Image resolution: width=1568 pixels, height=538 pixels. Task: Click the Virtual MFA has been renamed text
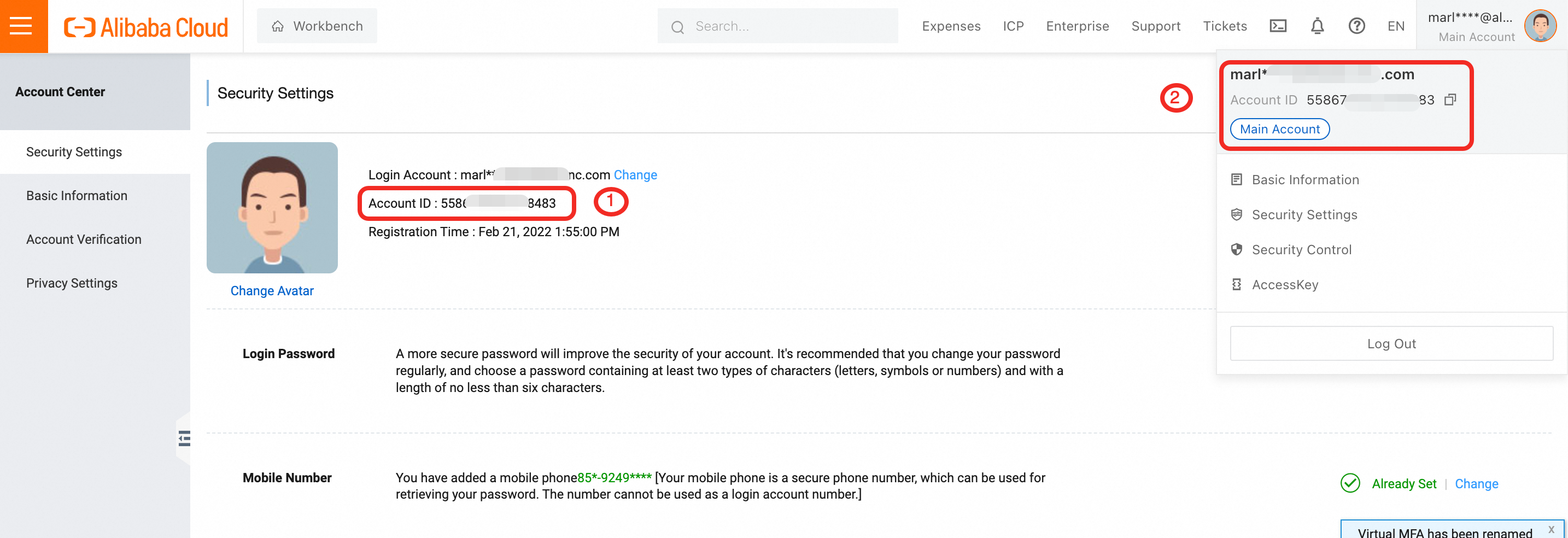[x=1444, y=533]
